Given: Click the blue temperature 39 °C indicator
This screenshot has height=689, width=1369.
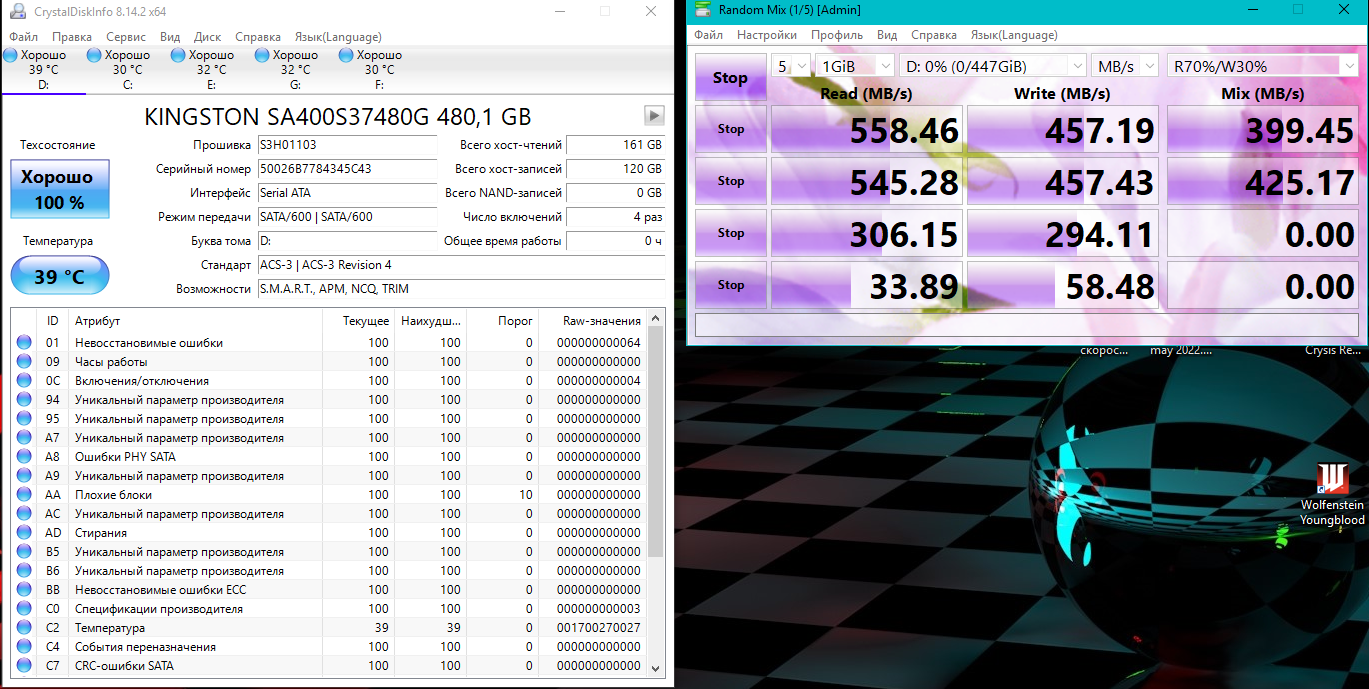Looking at the screenshot, I should coord(59,276).
